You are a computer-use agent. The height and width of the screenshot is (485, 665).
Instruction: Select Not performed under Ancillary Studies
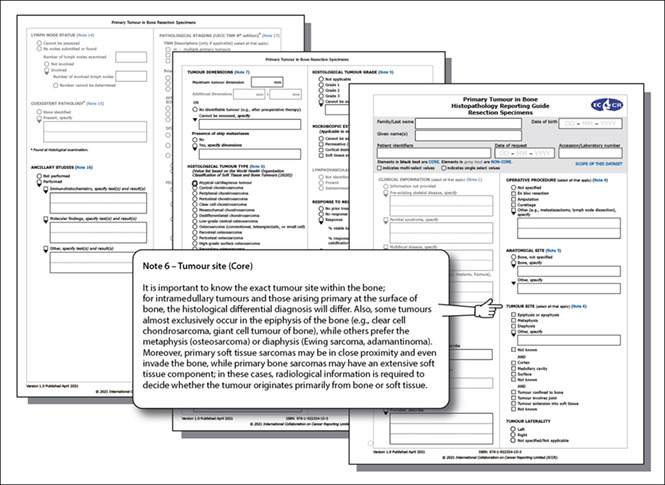pos(39,176)
